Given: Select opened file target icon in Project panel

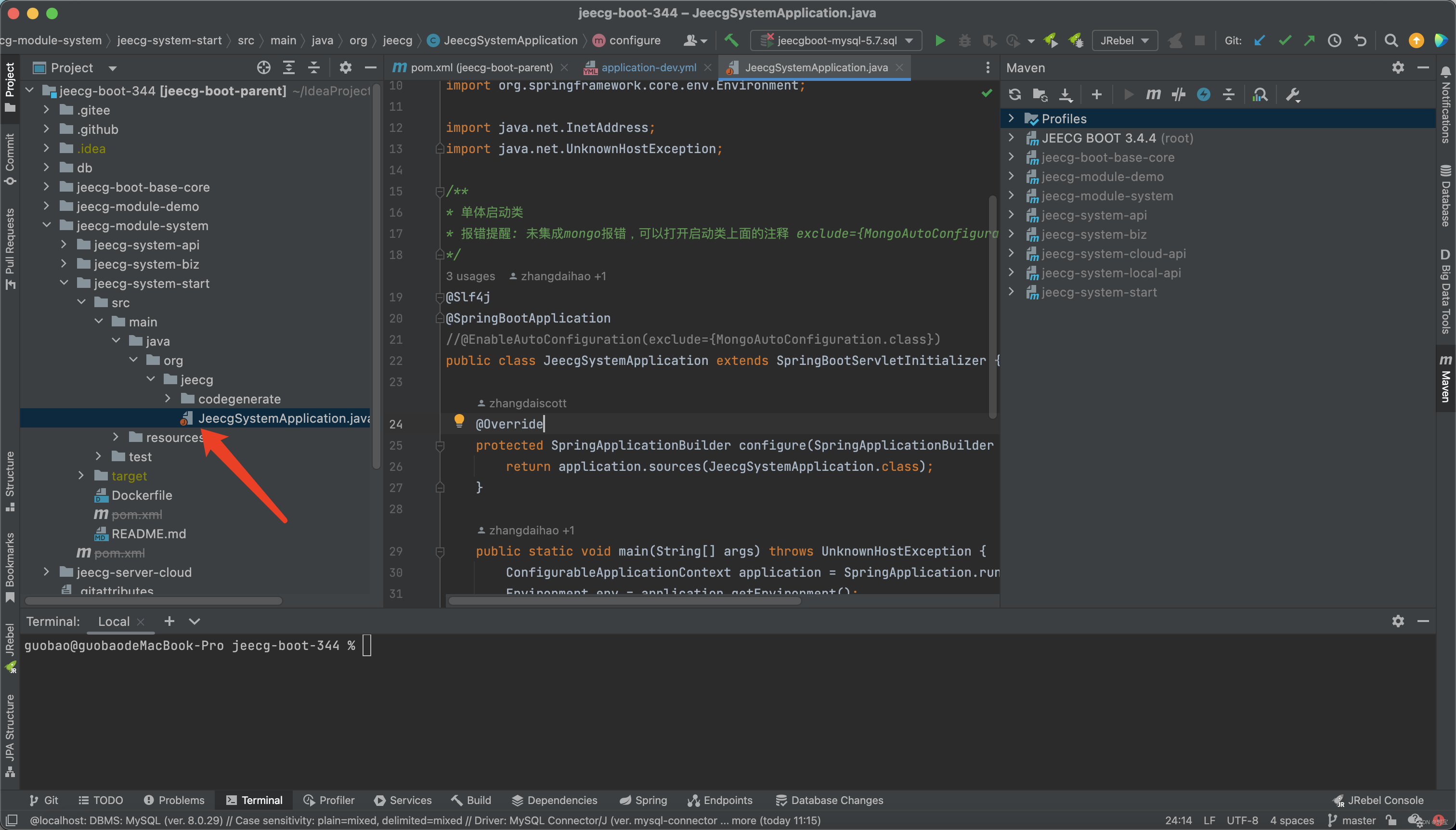Looking at the screenshot, I should [263, 68].
